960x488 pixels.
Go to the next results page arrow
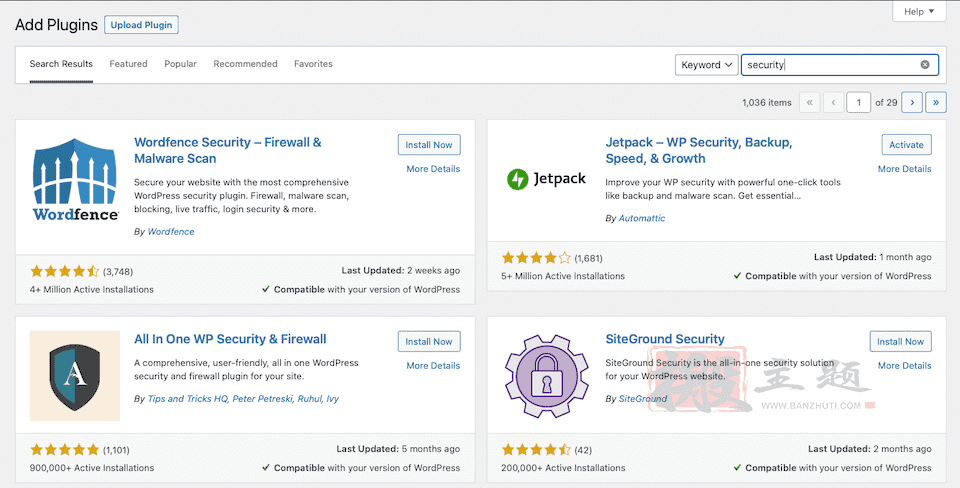tap(912, 102)
